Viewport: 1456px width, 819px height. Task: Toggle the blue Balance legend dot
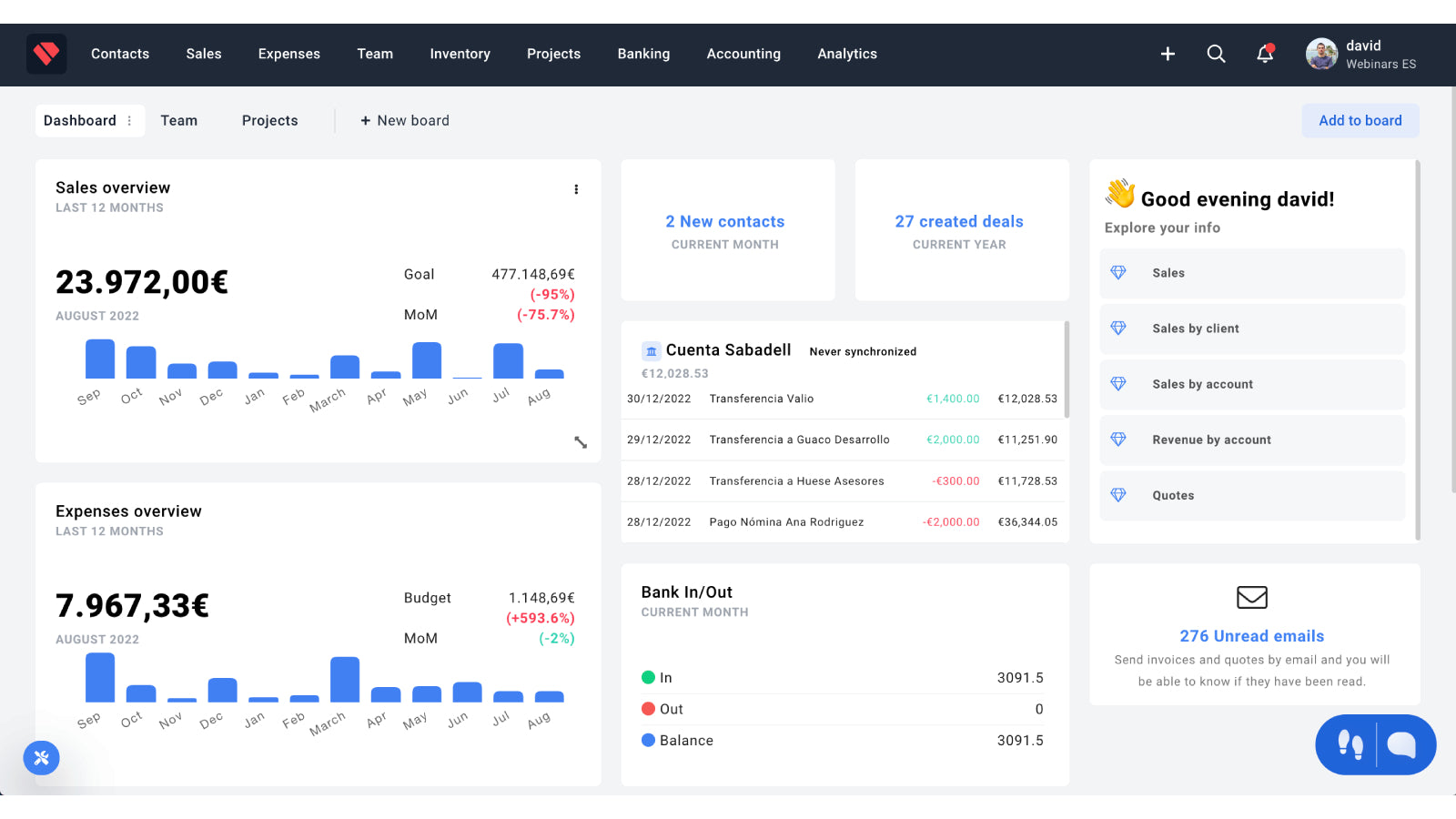(648, 740)
